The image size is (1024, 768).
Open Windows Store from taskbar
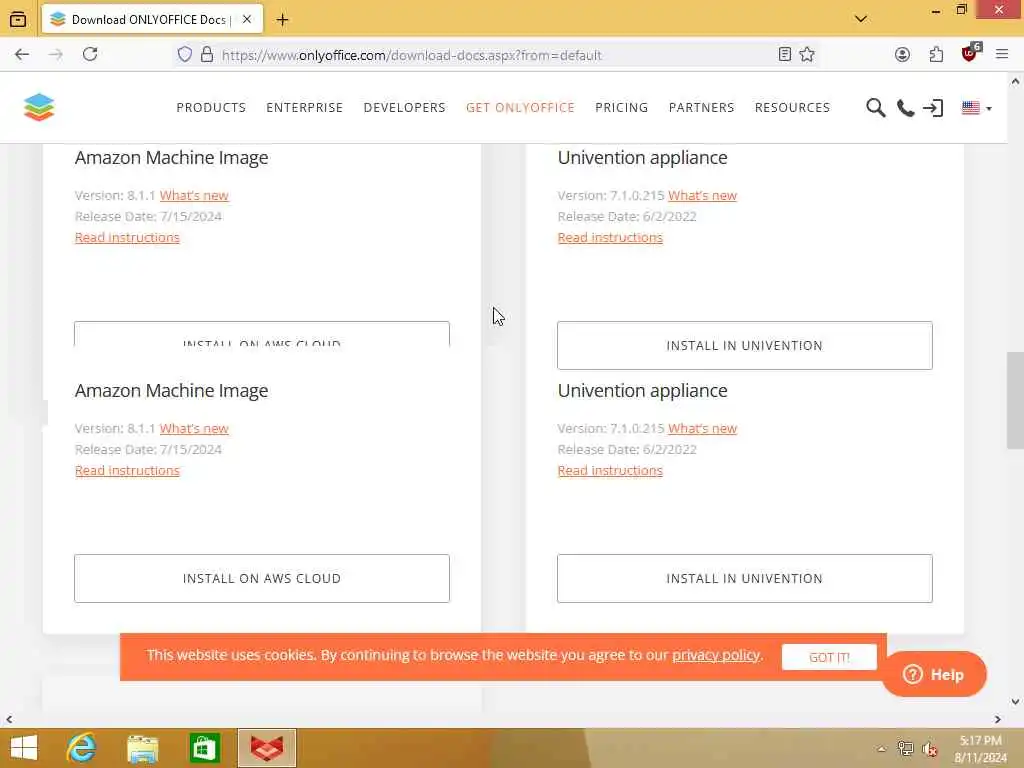(x=204, y=748)
